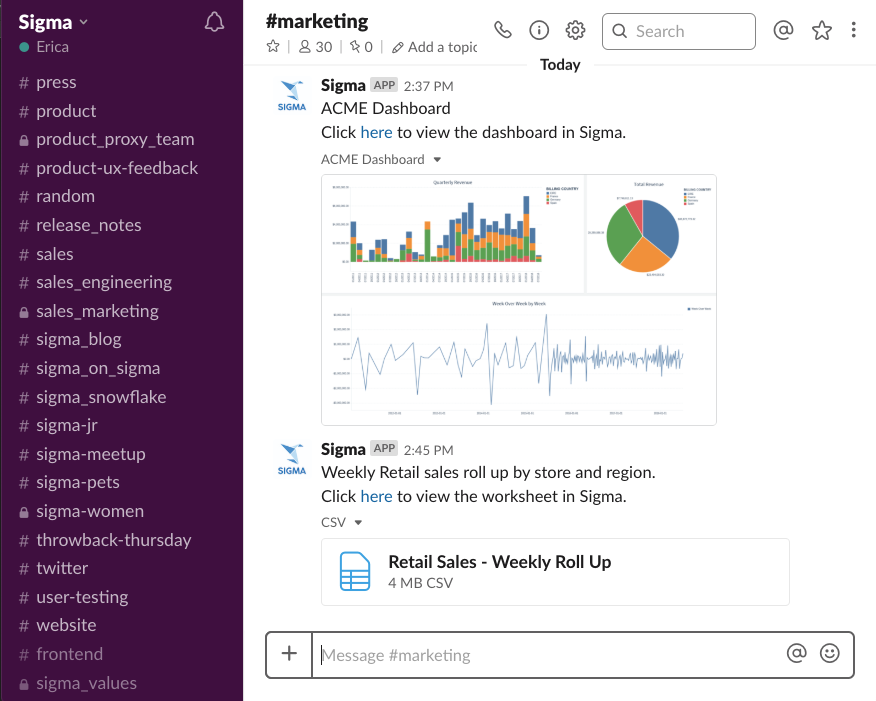Start a call with phone icon
This screenshot has height=701, width=876.
tap(503, 30)
